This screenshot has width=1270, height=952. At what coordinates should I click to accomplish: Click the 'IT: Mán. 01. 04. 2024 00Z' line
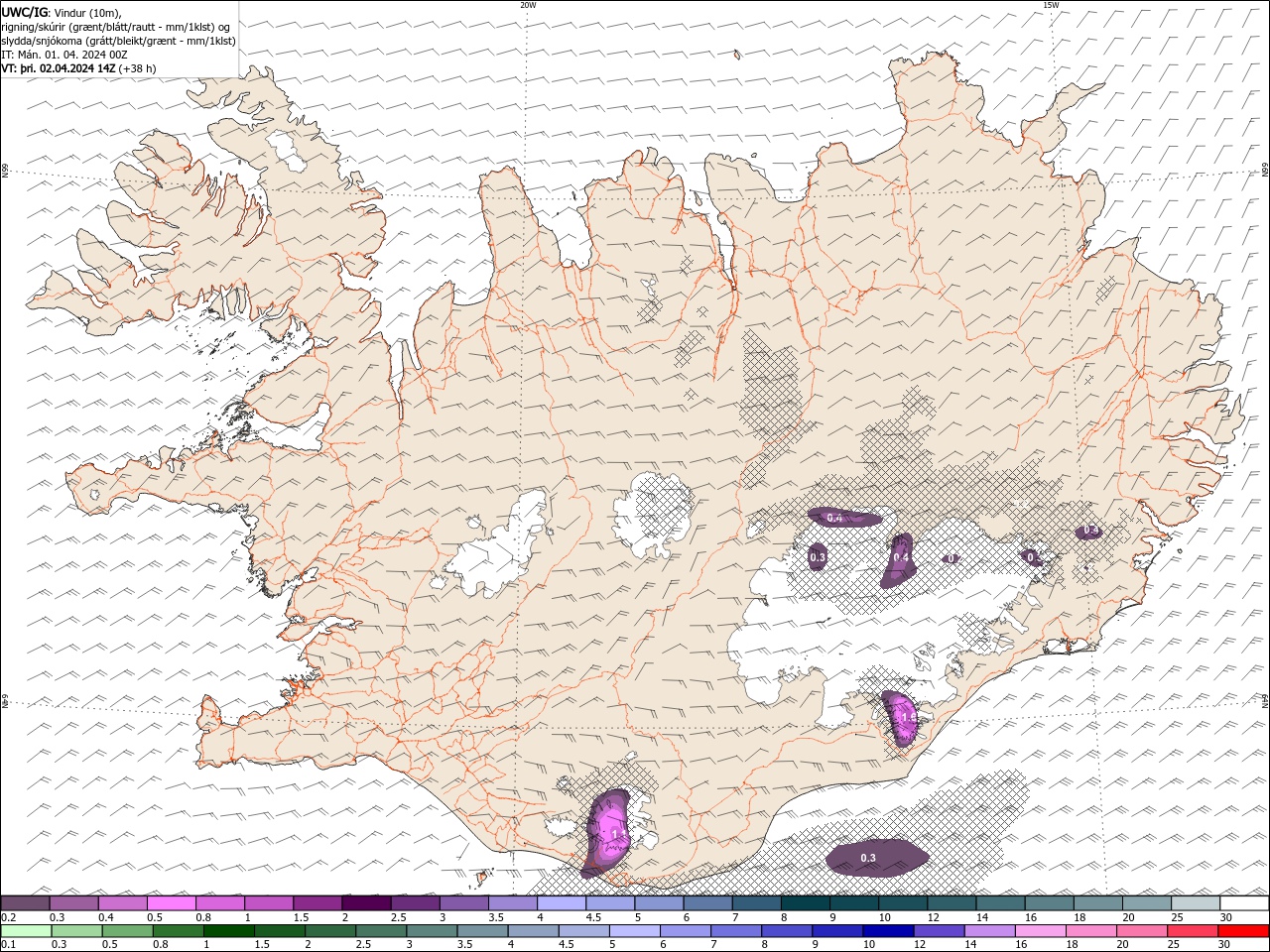[x=63, y=55]
